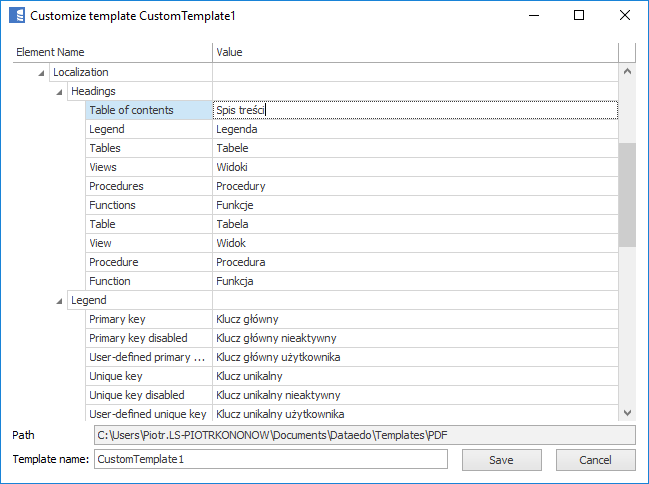Collapse the Headings group
The height and width of the screenshot is (484, 649).
[60, 92]
